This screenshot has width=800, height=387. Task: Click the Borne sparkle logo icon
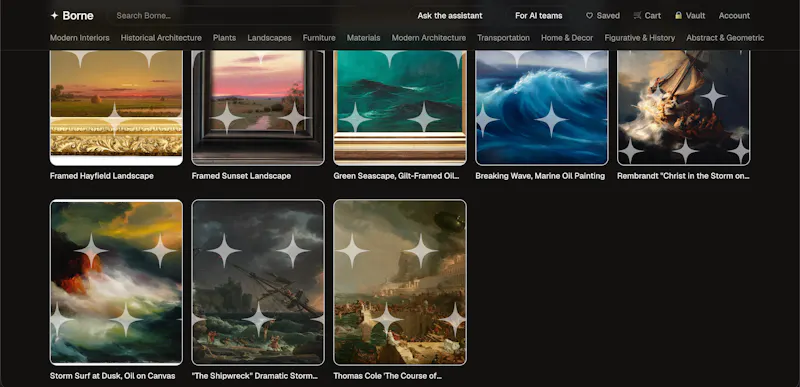click(54, 16)
